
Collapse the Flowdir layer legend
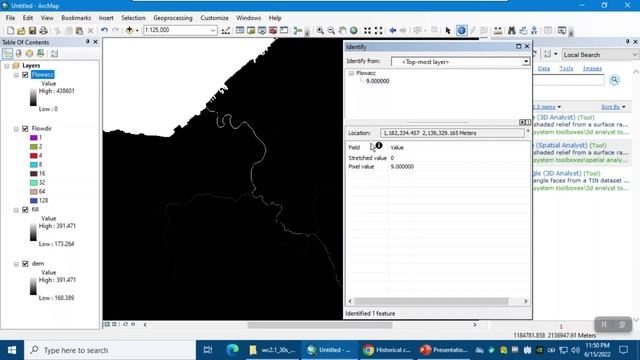[x=16, y=129]
